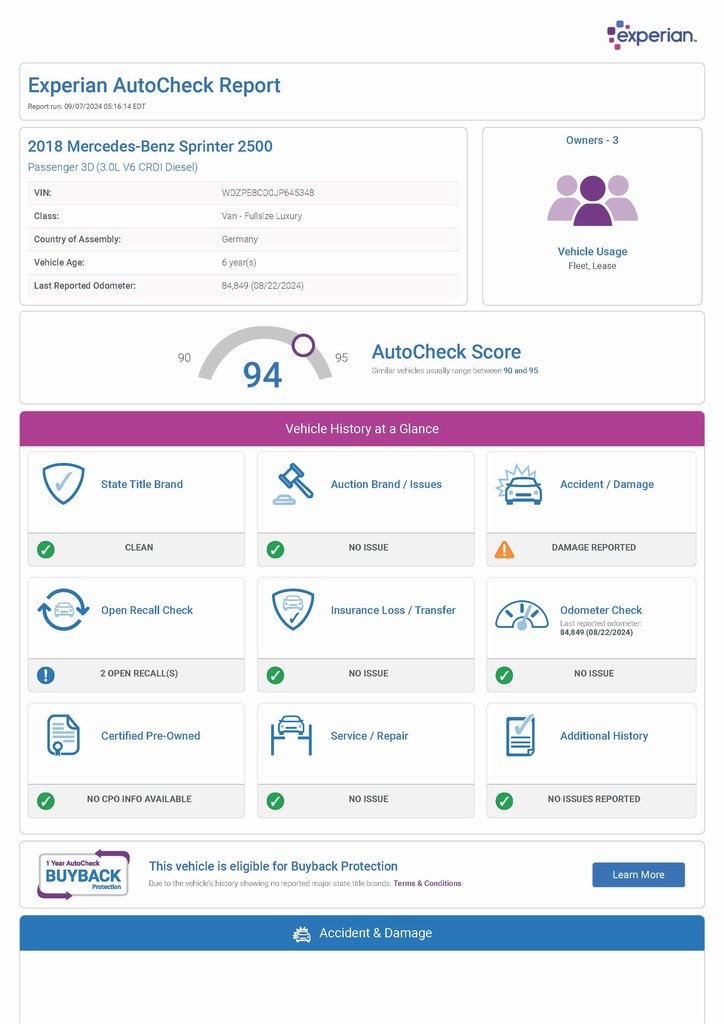Screen dimensions: 724x1024
Task: Click the AutoCheck Score gauge marker
Action: 303,346
